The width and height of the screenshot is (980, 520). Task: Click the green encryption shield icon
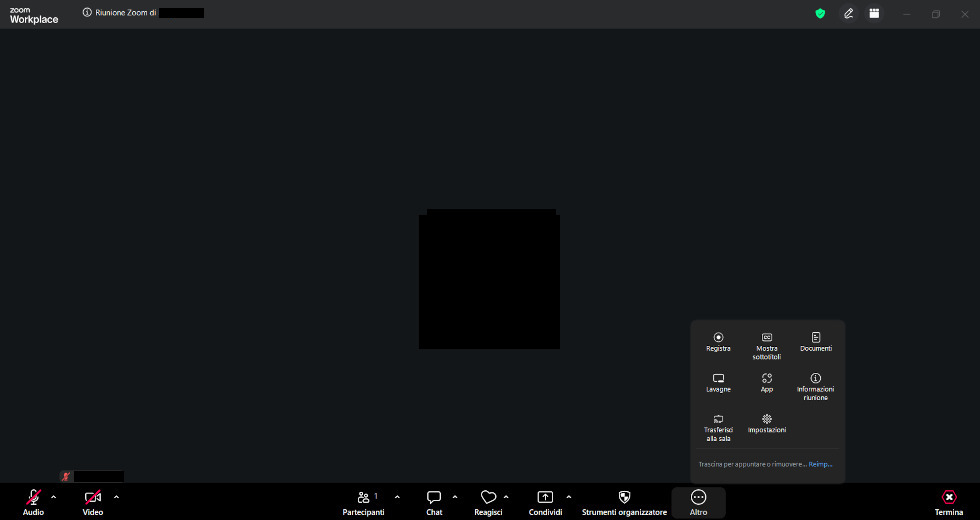click(x=820, y=13)
